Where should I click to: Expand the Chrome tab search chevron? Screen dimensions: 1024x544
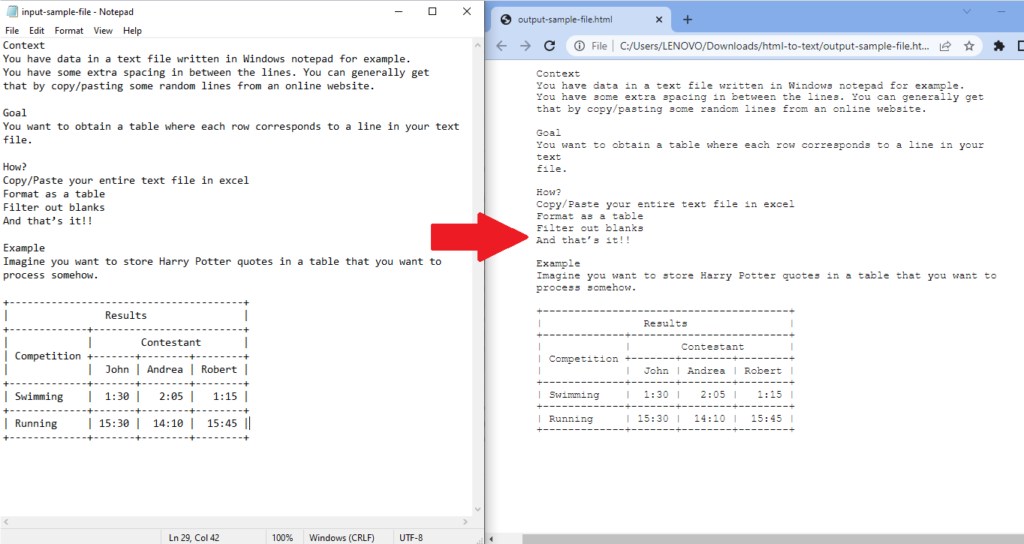tap(966, 11)
